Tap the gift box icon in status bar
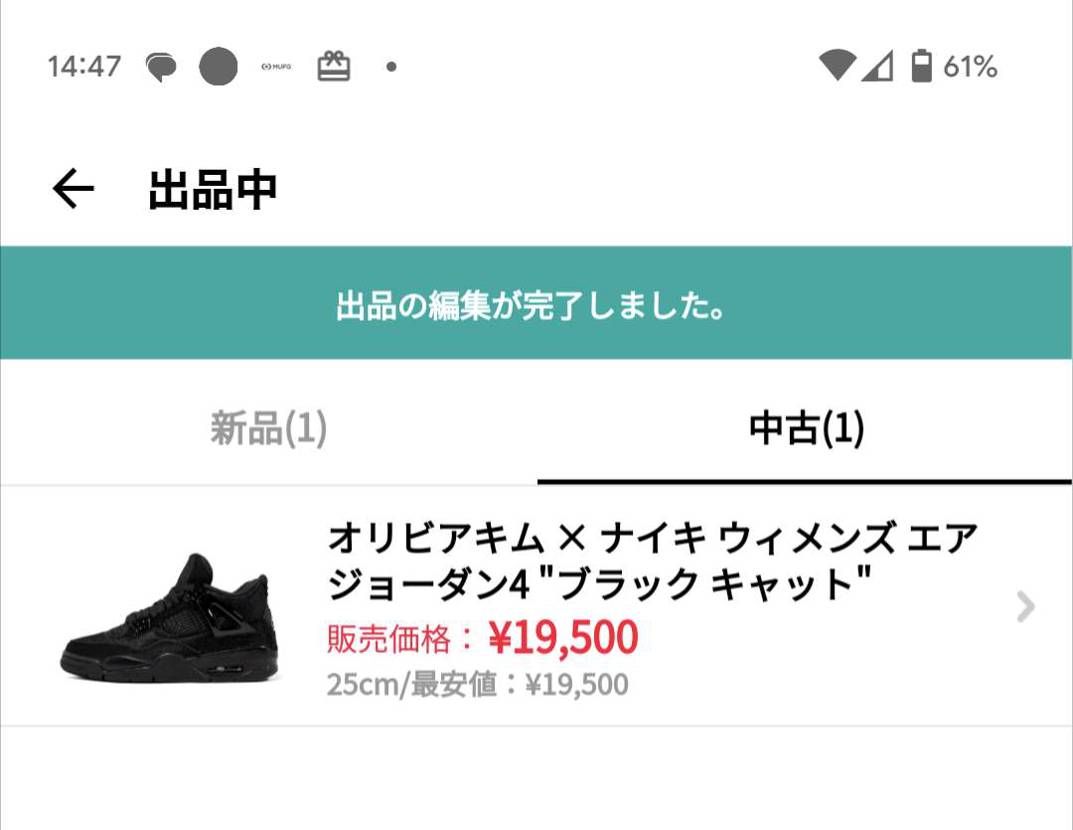 (336, 64)
